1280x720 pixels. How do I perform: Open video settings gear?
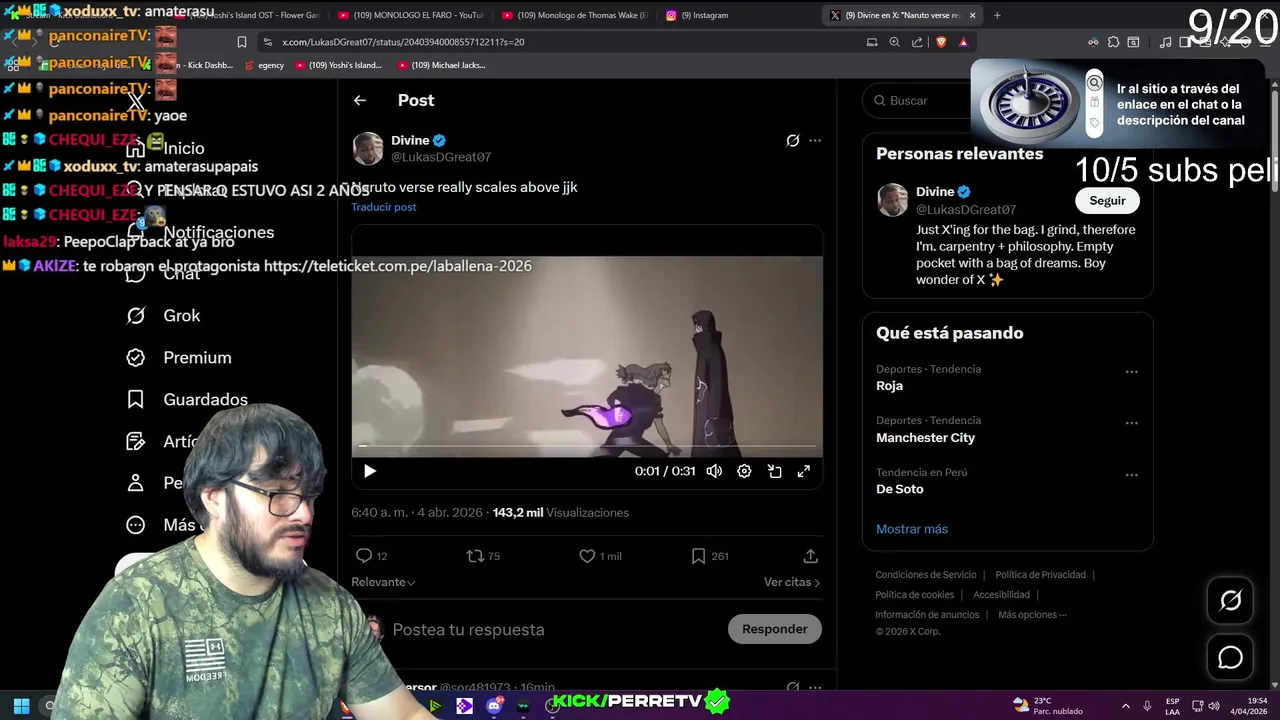click(744, 471)
